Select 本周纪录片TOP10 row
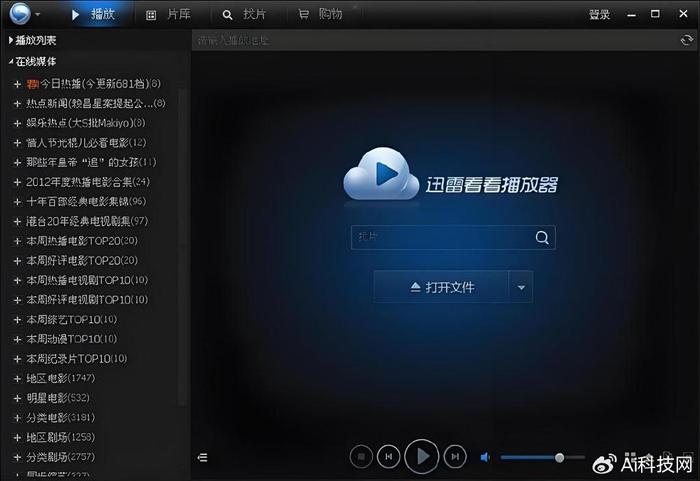 77,359
